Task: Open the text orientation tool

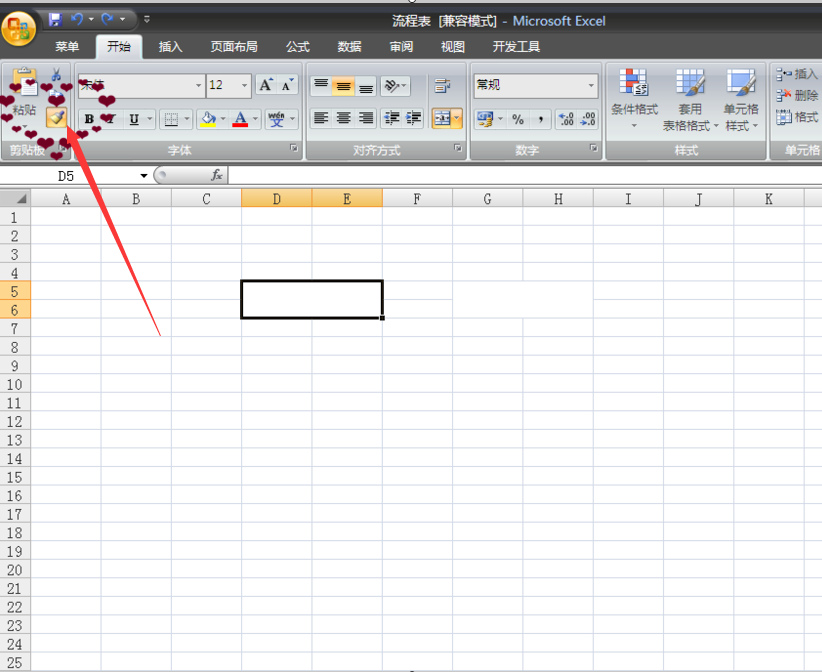Action: 395,85
